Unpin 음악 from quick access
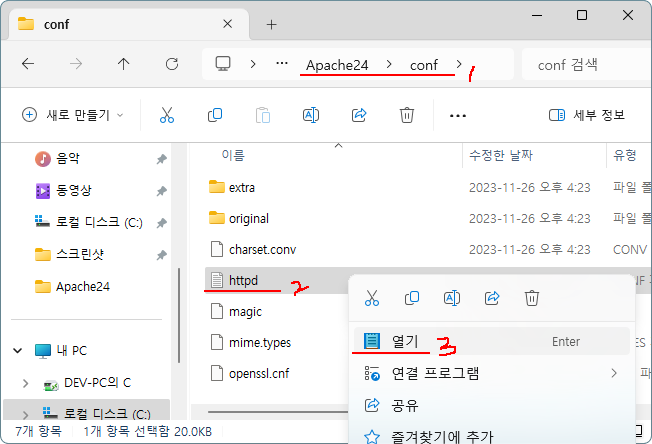The image size is (652, 444). click(x=161, y=159)
